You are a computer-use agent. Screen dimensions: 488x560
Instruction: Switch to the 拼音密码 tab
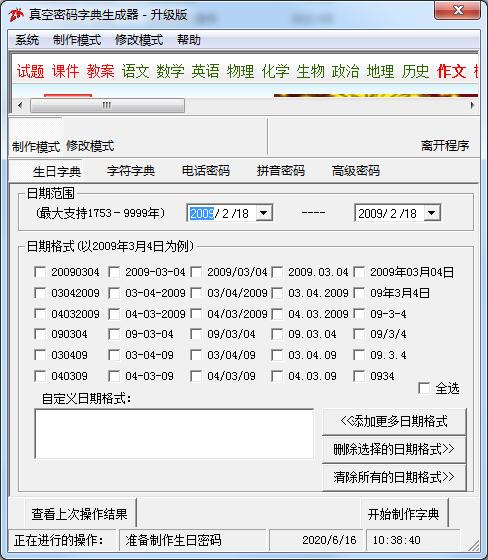pos(281,171)
